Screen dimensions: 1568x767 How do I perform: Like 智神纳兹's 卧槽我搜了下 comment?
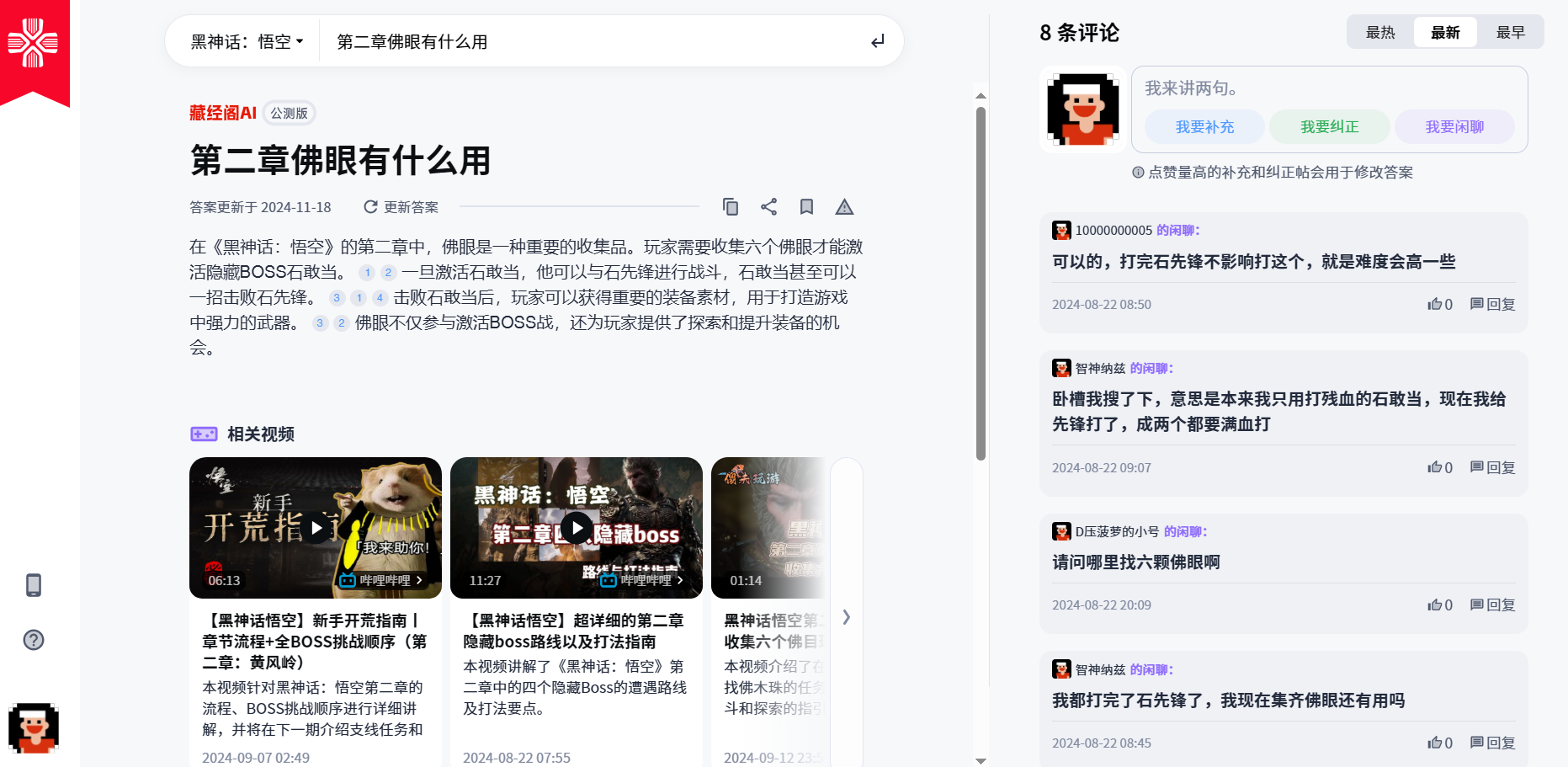click(x=1440, y=467)
